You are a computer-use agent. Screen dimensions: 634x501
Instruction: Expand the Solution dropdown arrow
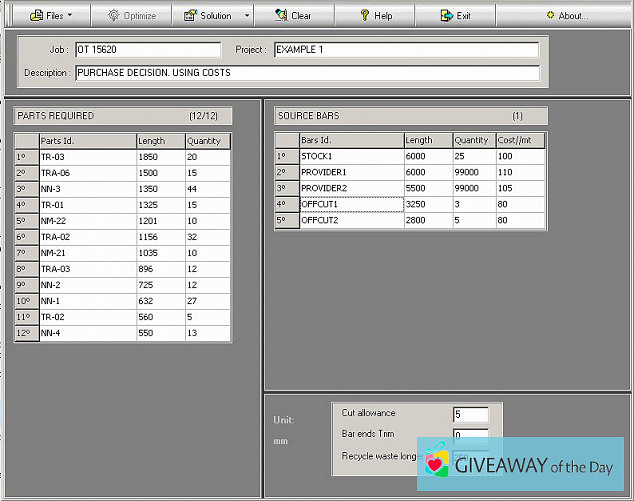point(245,15)
